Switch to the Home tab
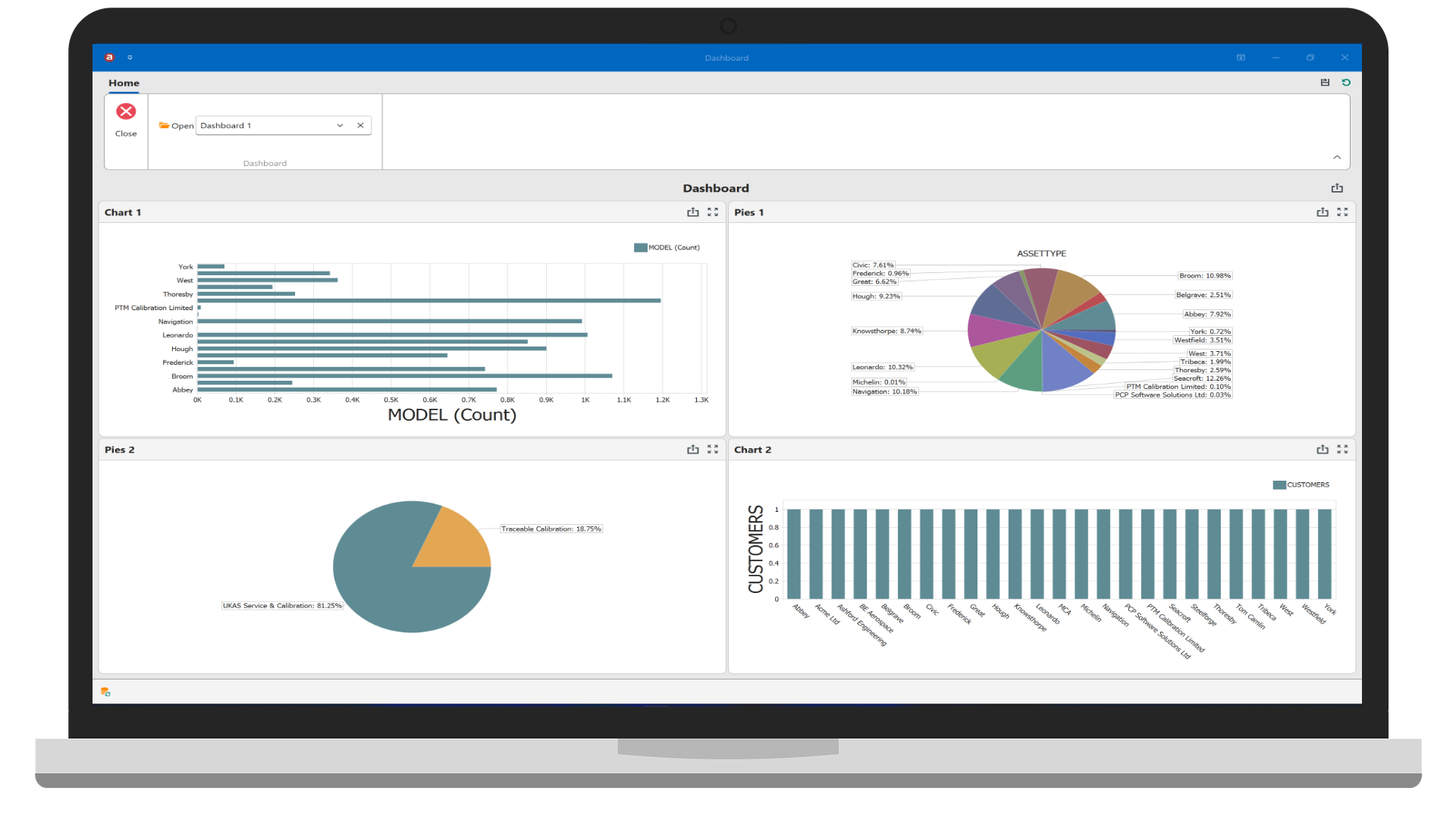Image resolution: width=1456 pixels, height=819 pixels. 124,83
